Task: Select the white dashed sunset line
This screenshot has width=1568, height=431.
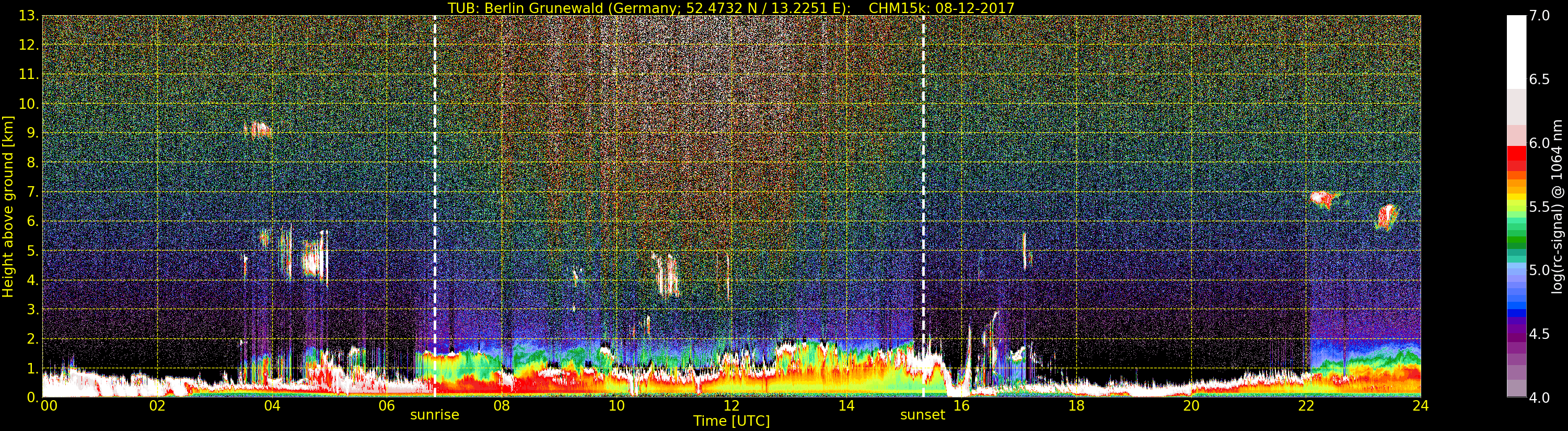Action: pos(923,183)
